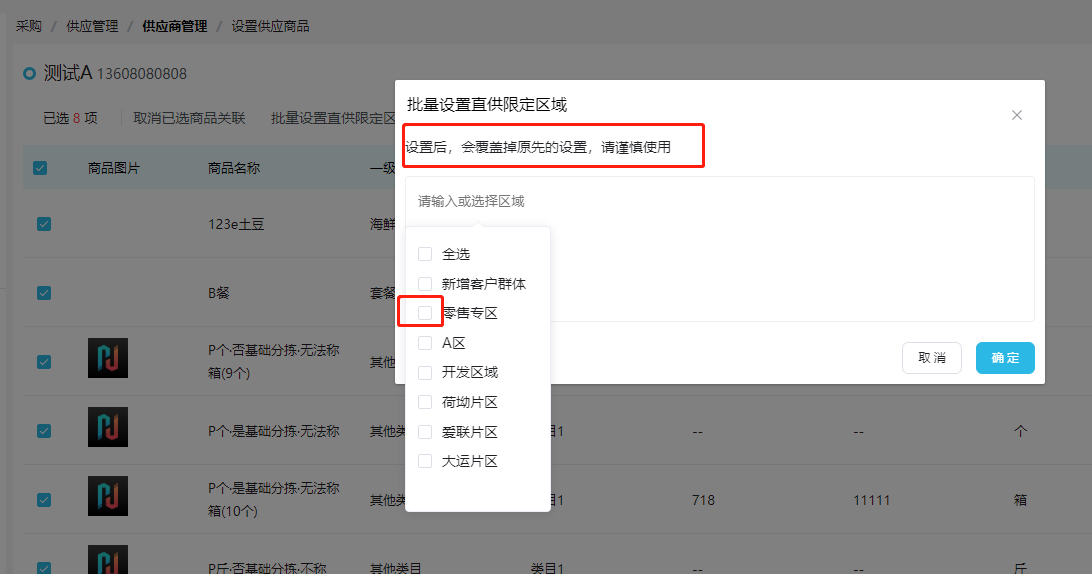Open thumbnail of 箱(9个) product
The width and height of the screenshot is (1092, 574).
click(108, 358)
